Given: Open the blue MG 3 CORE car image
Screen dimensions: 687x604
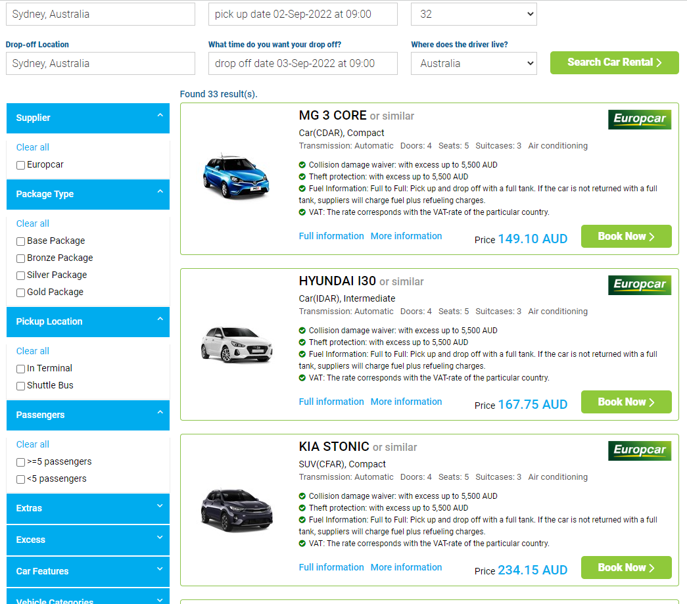Looking at the screenshot, I should coord(236,176).
